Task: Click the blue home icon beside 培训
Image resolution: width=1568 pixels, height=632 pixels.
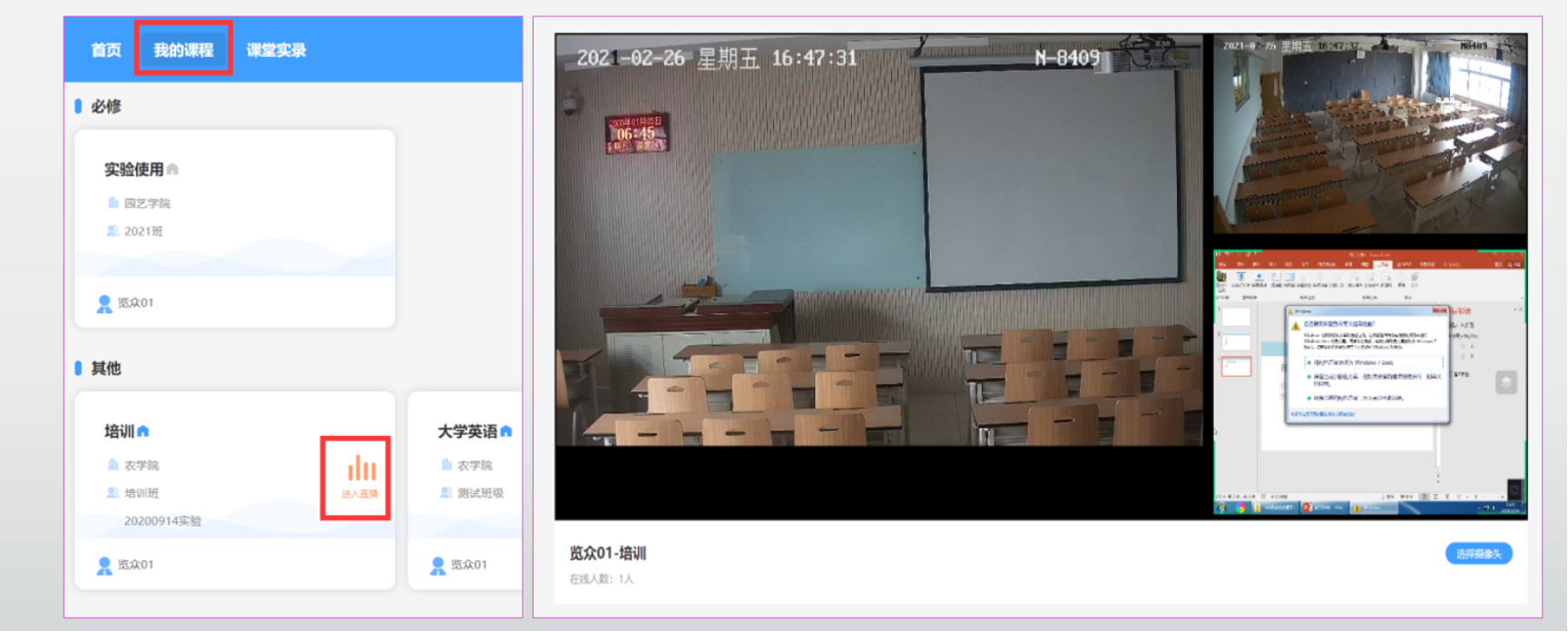Action: pyautogui.click(x=143, y=431)
